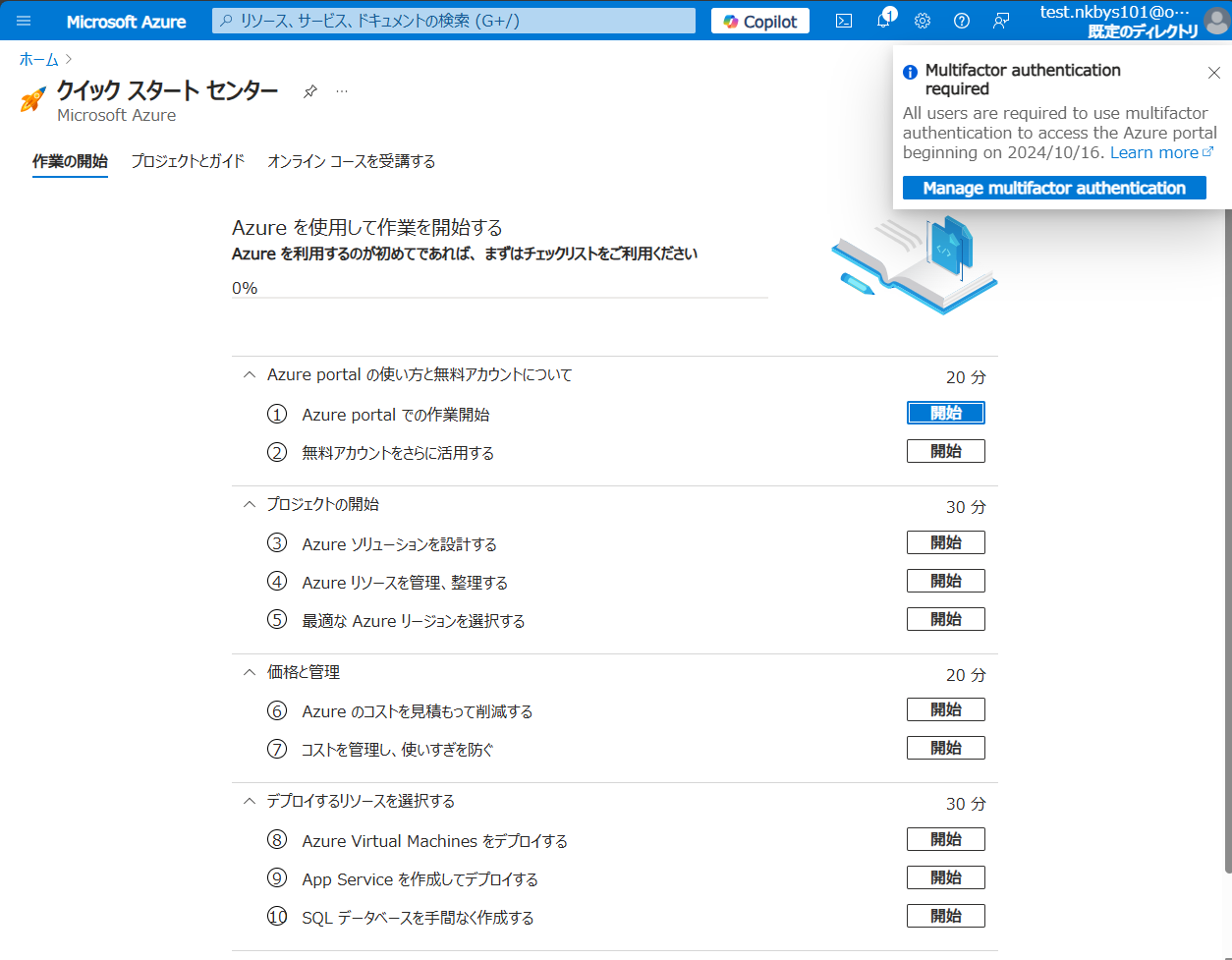Click the Microsoft Azure header title
1232x960 pixels.
click(x=126, y=21)
